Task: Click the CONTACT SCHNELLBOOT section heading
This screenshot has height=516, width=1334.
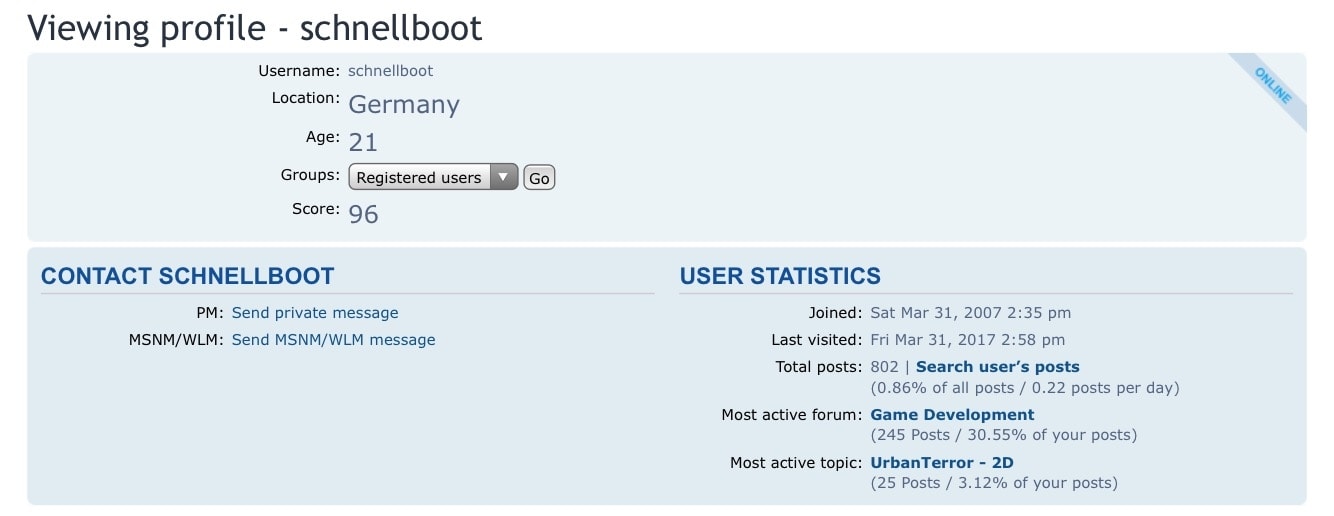Action: (x=188, y=277)
